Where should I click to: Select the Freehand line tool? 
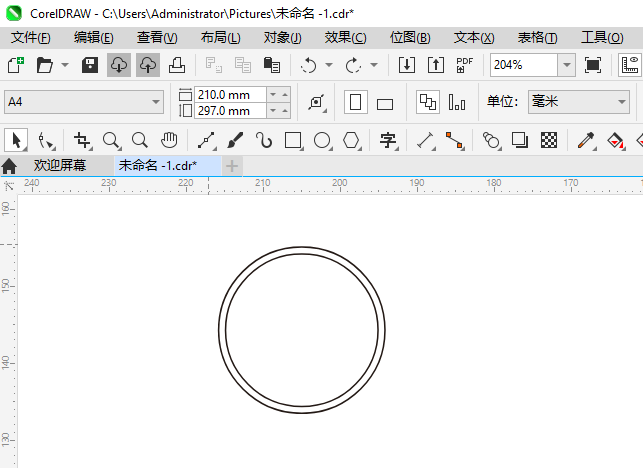[x=207, y=141]
